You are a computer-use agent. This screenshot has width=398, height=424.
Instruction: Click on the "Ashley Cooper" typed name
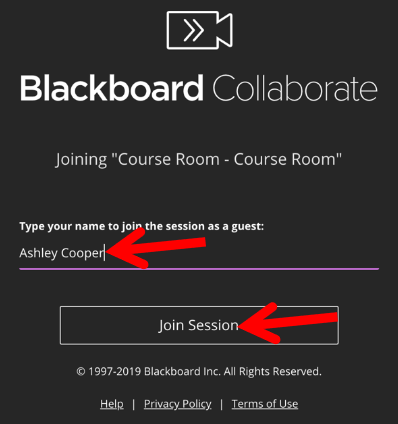62,253
